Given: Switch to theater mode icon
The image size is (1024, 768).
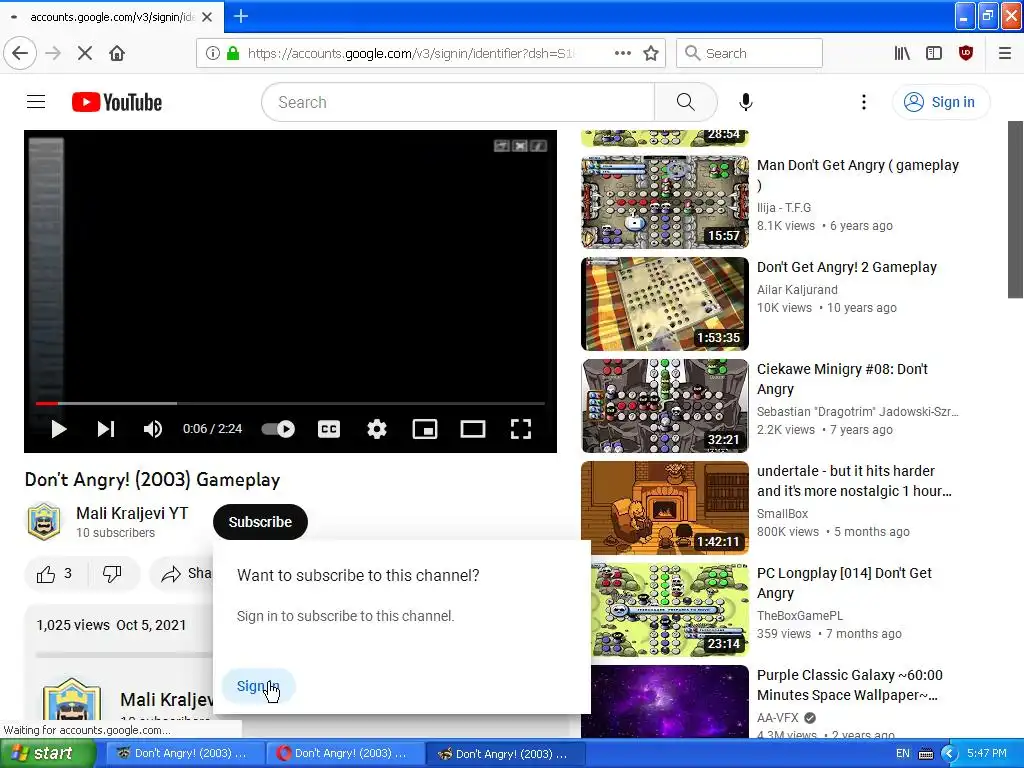Looking at the screenshot, I should [x=473, y=429].
